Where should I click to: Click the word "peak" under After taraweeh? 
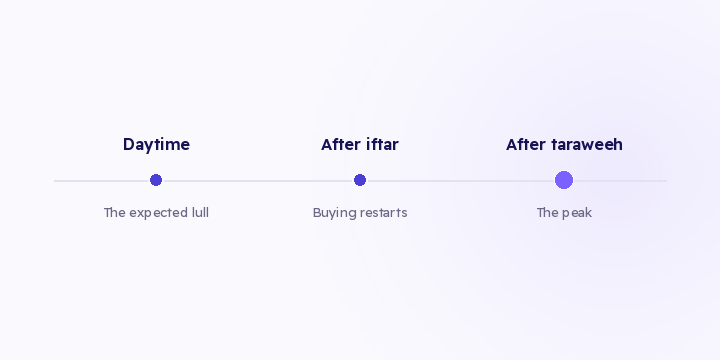(x=577, y=213)
